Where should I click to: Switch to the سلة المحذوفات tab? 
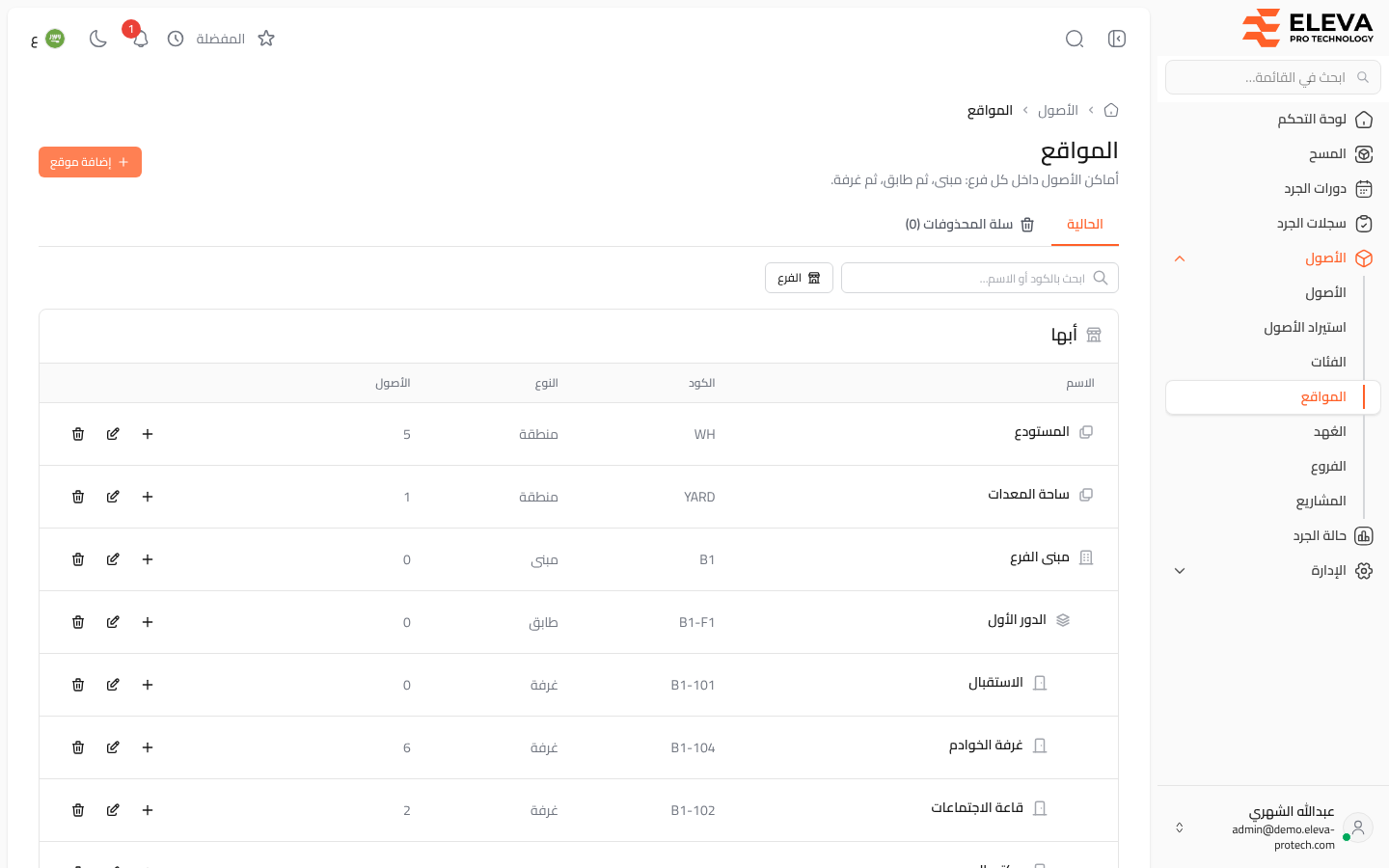(969, 225)
